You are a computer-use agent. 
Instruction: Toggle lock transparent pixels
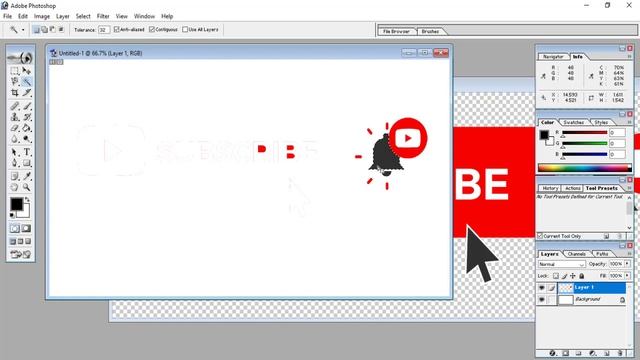coord(556,276)
